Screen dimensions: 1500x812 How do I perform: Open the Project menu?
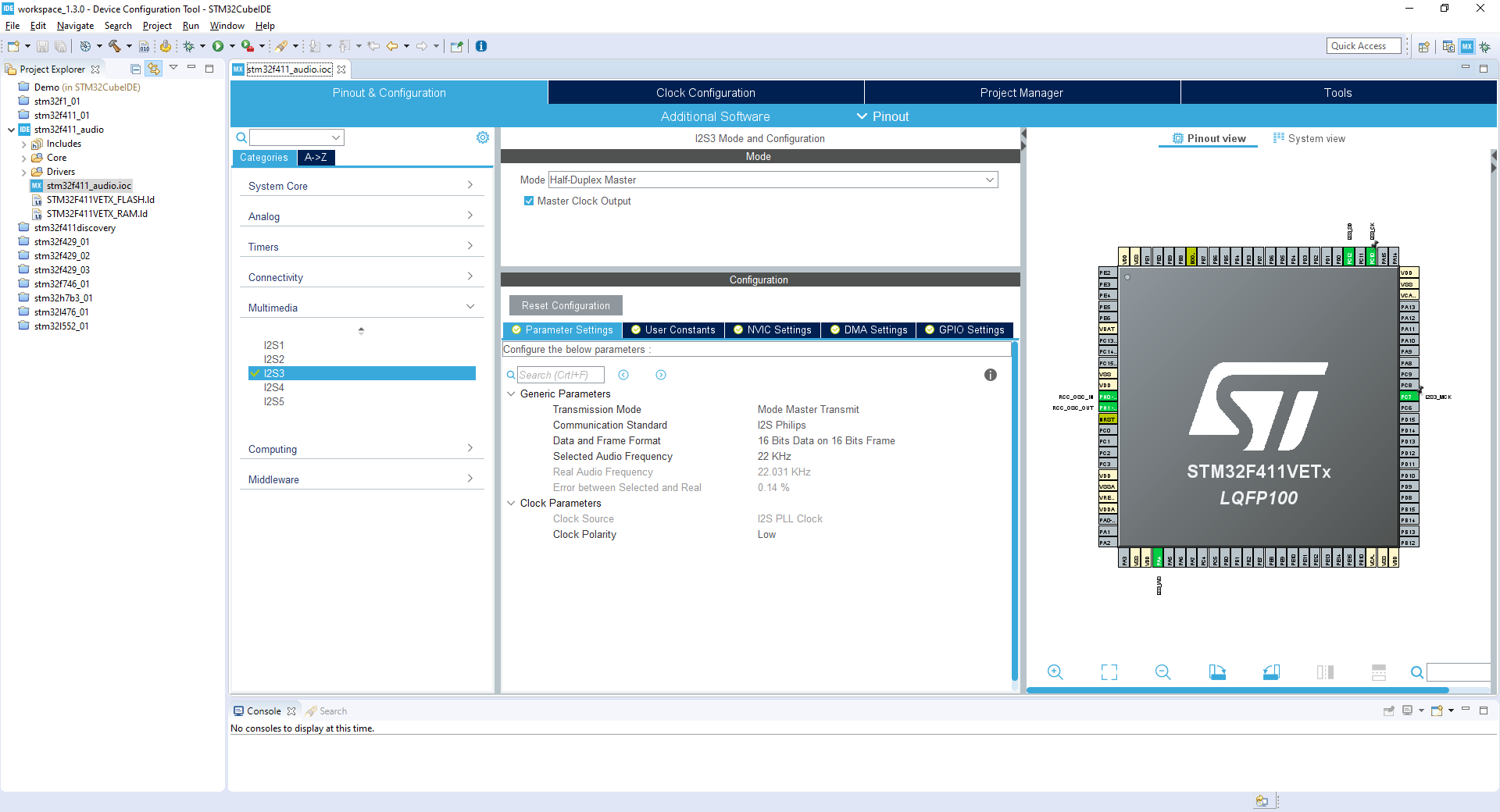[x=157, y=26]
